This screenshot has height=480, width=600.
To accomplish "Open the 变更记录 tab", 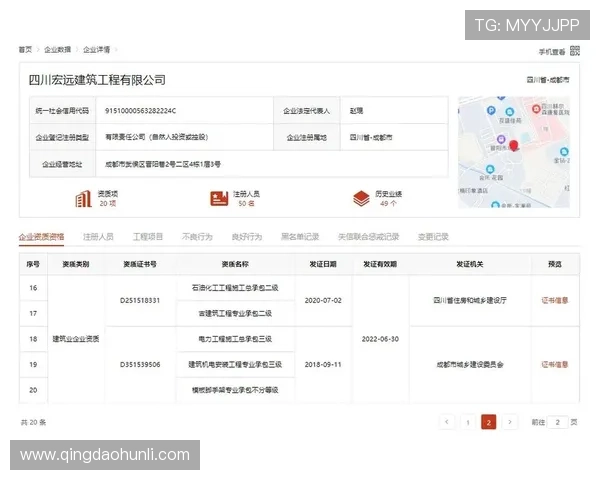I will [x=433, y=237].
